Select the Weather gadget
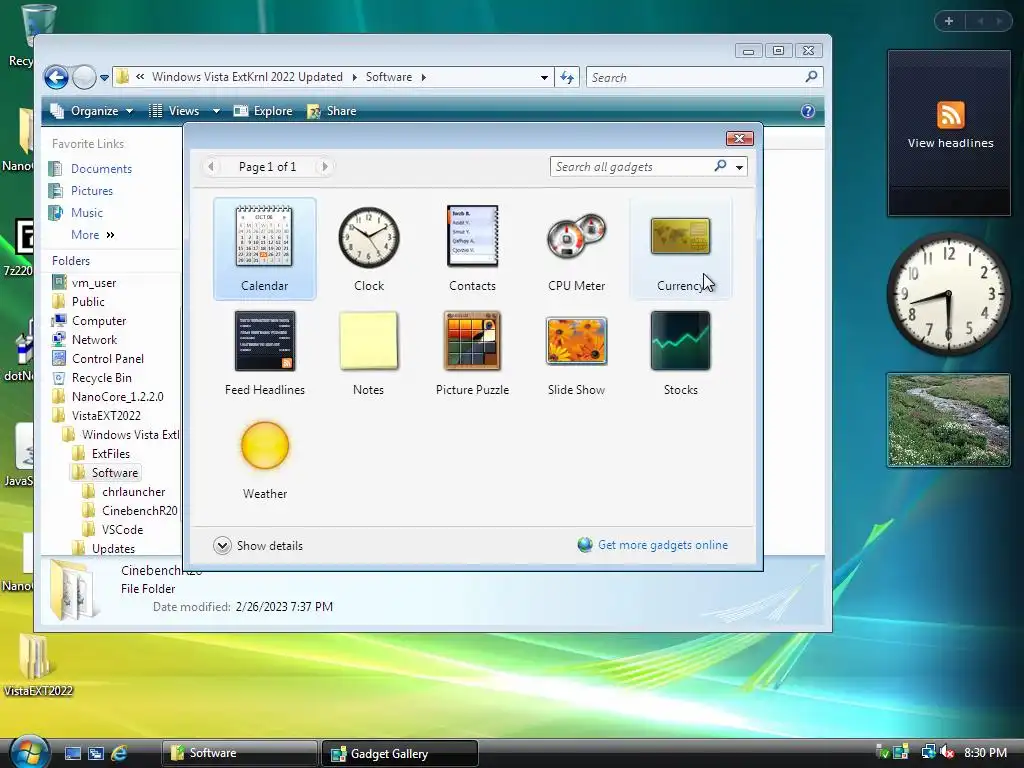The image size is (1024, 768). [264, 458]
